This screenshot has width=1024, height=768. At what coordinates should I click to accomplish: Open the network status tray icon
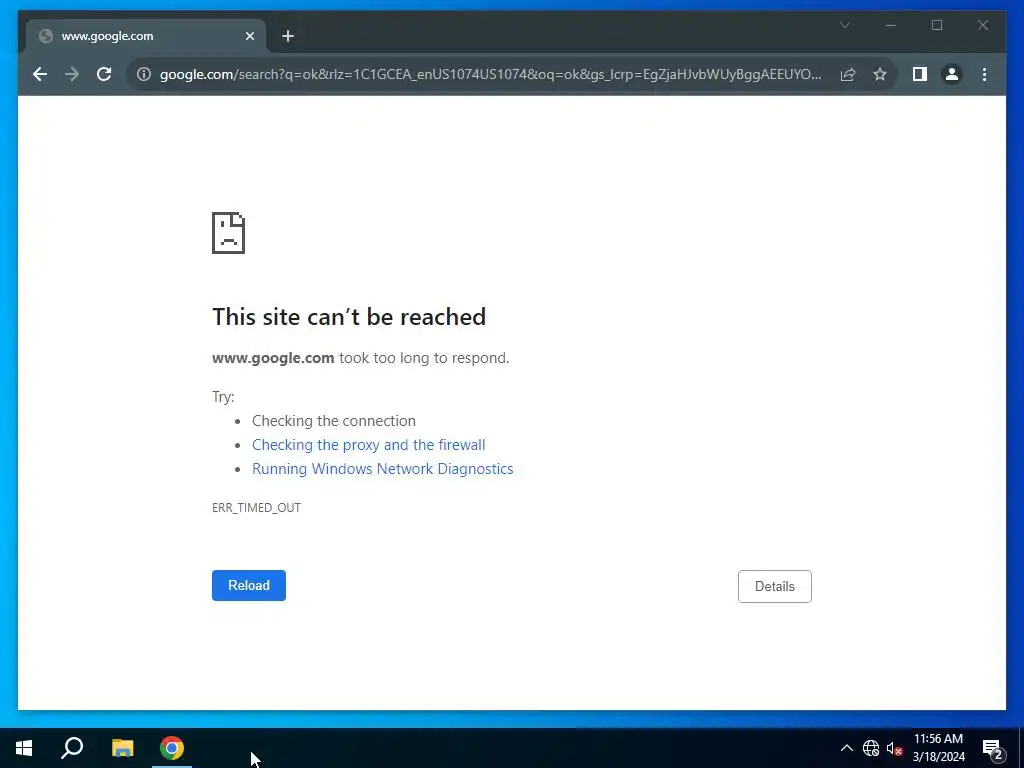[x=871, y=748]
